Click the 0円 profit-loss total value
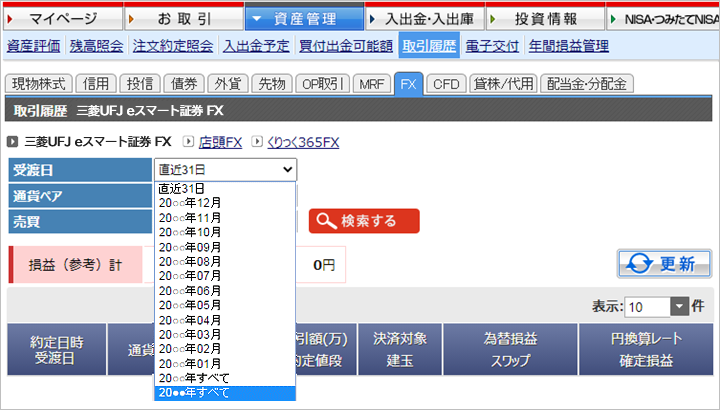 (x=324, y=265)
